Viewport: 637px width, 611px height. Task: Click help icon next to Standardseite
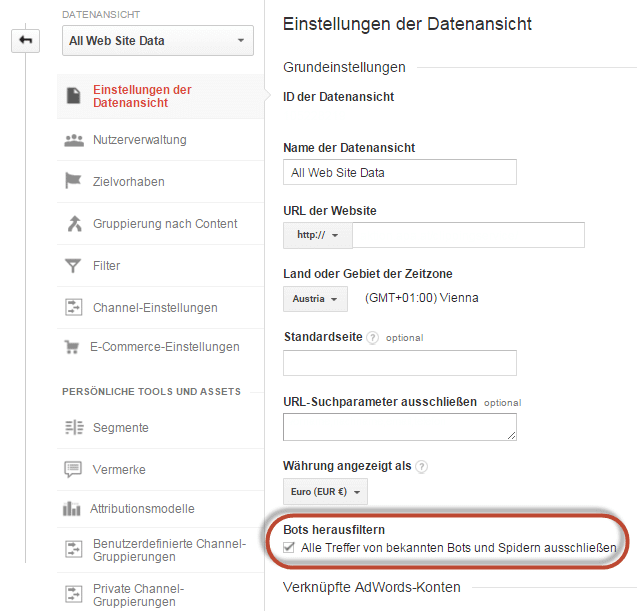pyautogui.click(x=372, y=338)
